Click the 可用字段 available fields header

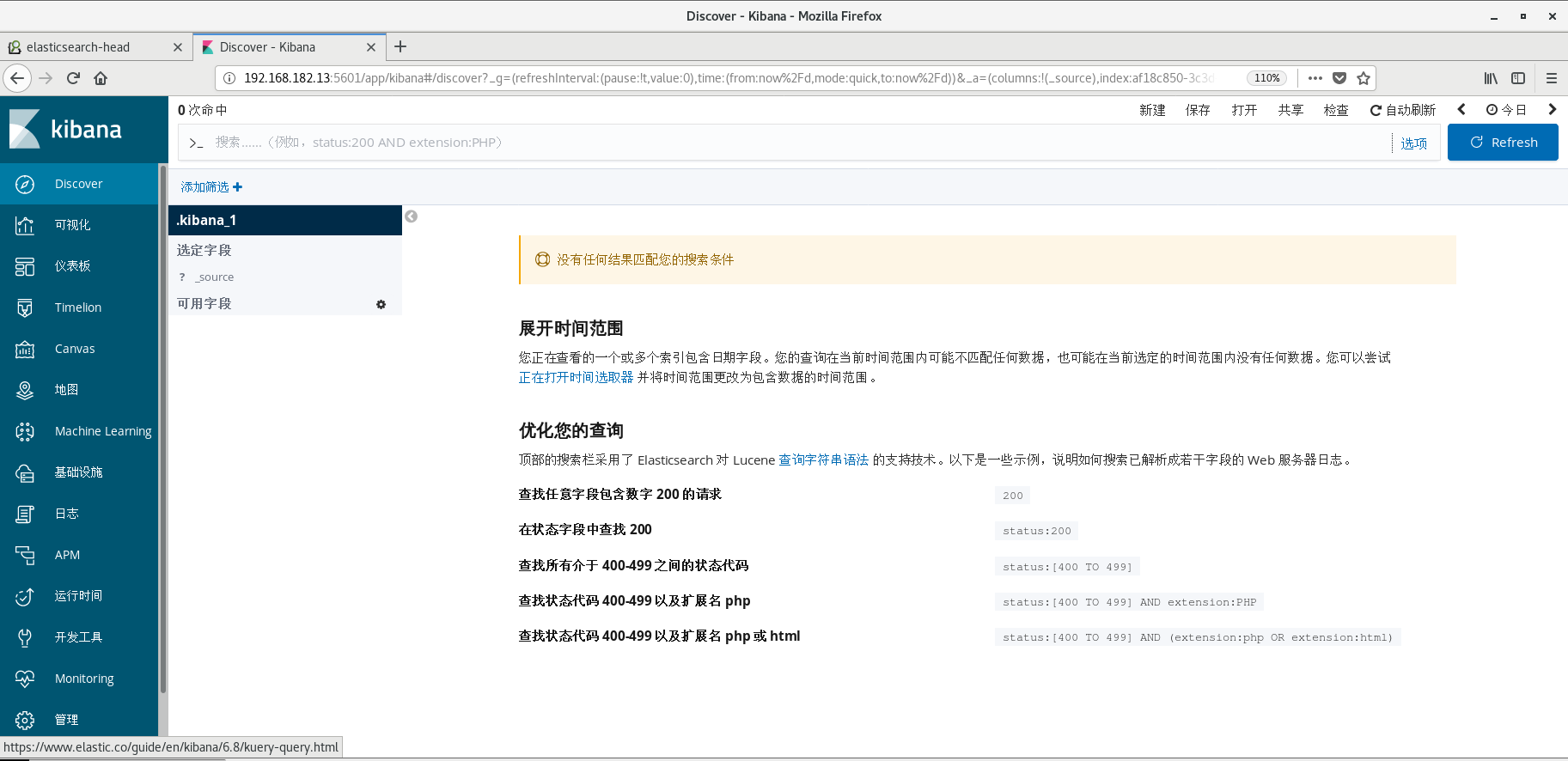click(204, 303)
